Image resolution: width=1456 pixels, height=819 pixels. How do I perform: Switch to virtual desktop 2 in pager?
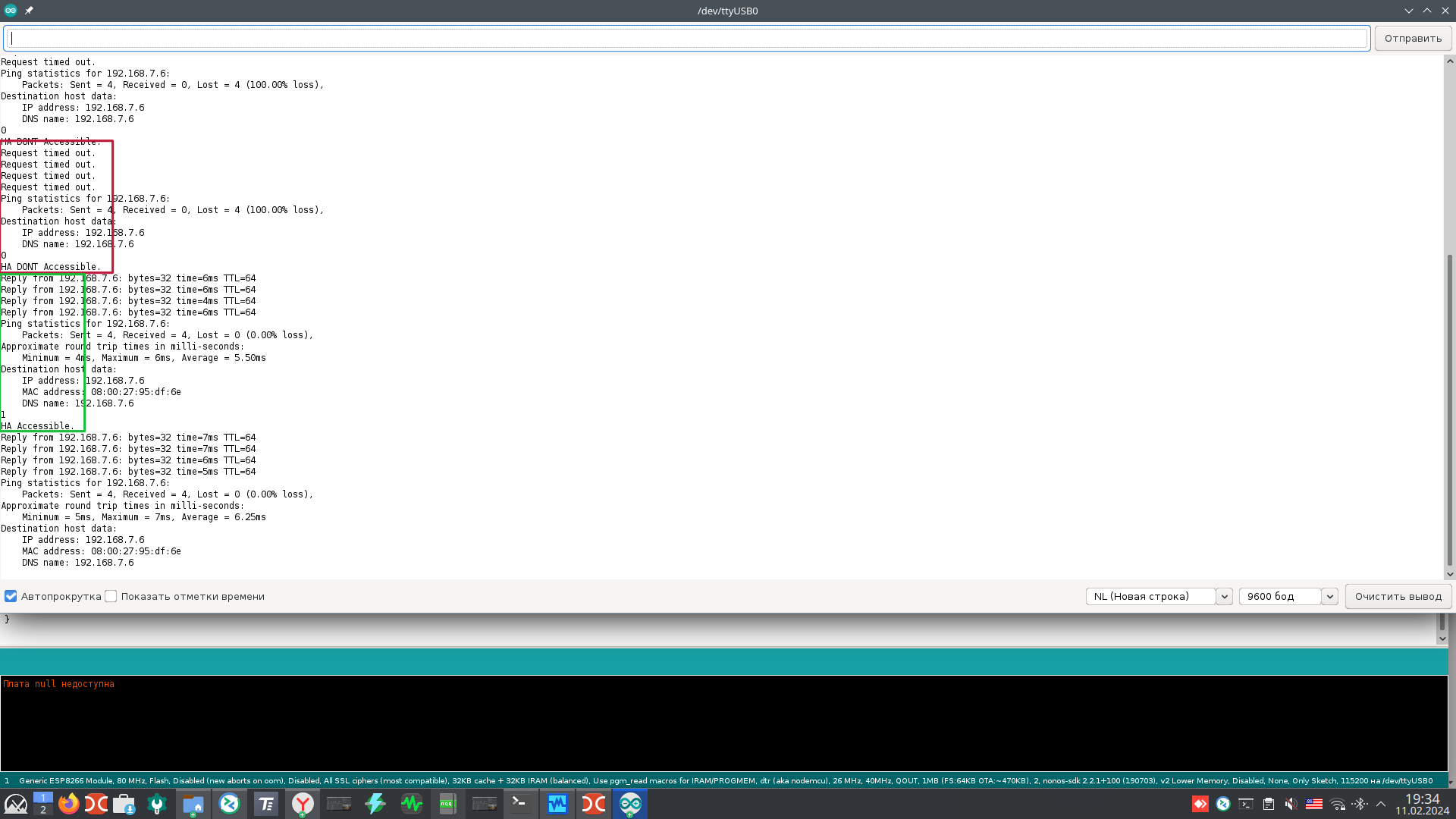point(43,810)
